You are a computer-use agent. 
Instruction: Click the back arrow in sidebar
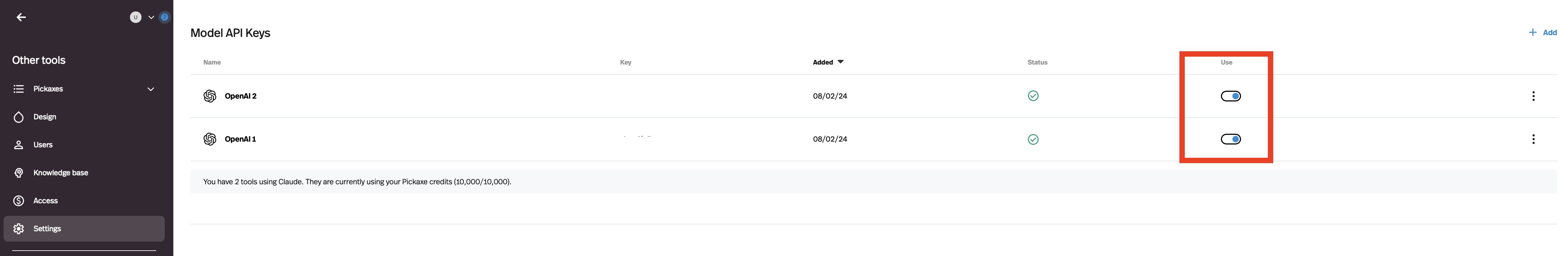point(21,17)
